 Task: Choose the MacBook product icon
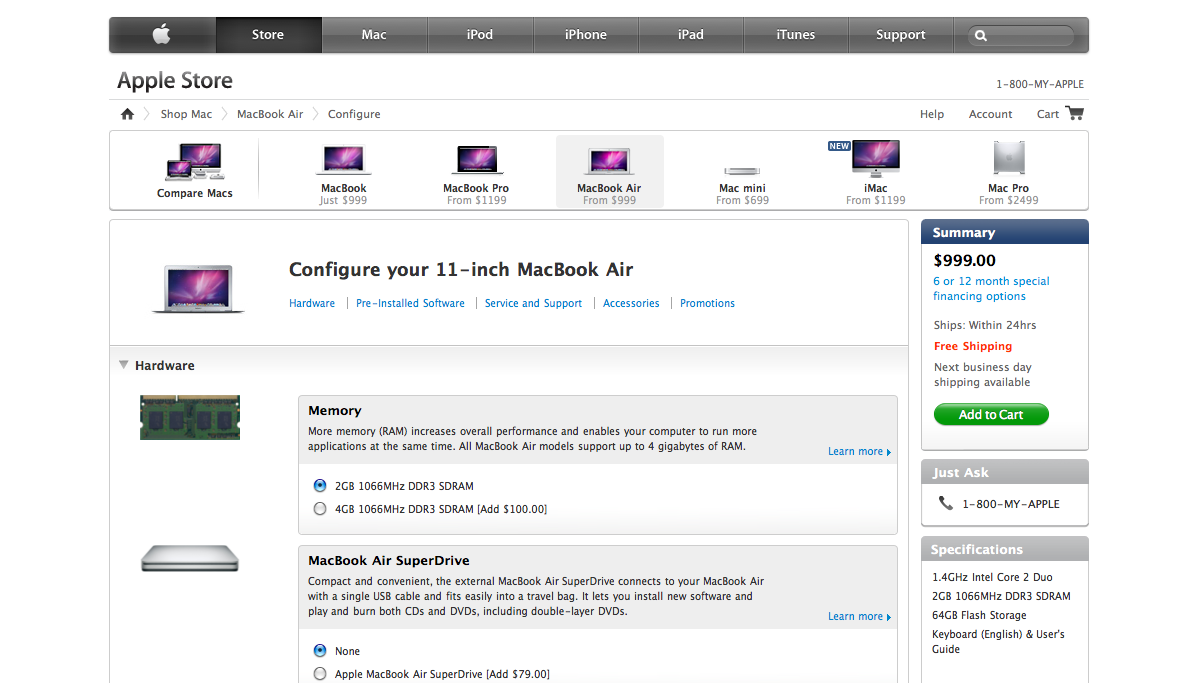[x=343, y=159]
